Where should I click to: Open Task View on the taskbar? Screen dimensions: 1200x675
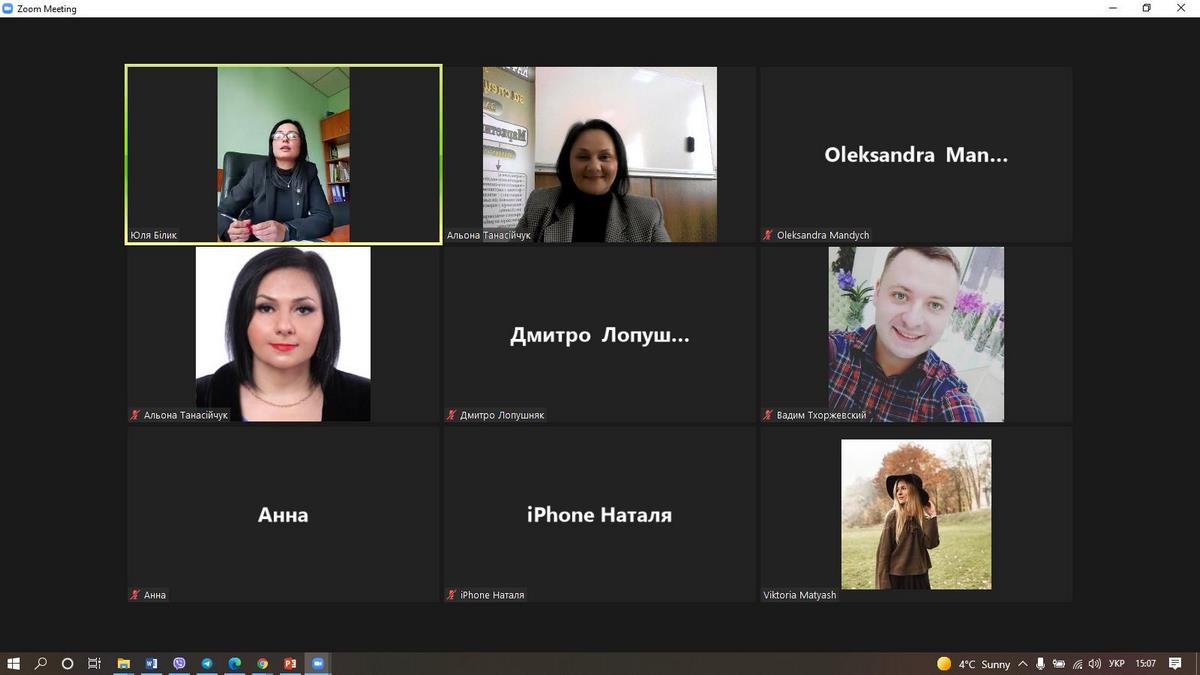(94, 663)
